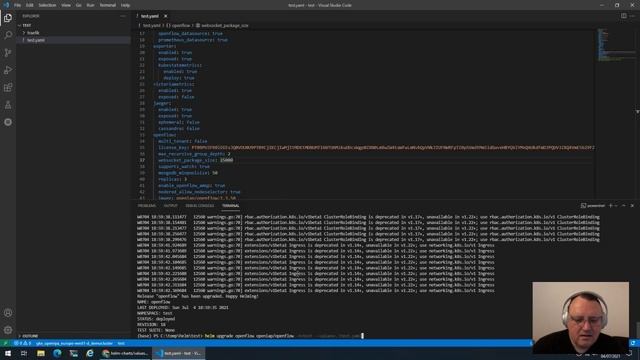
Task: Close the terminal panel
Action: pos(632,206)
